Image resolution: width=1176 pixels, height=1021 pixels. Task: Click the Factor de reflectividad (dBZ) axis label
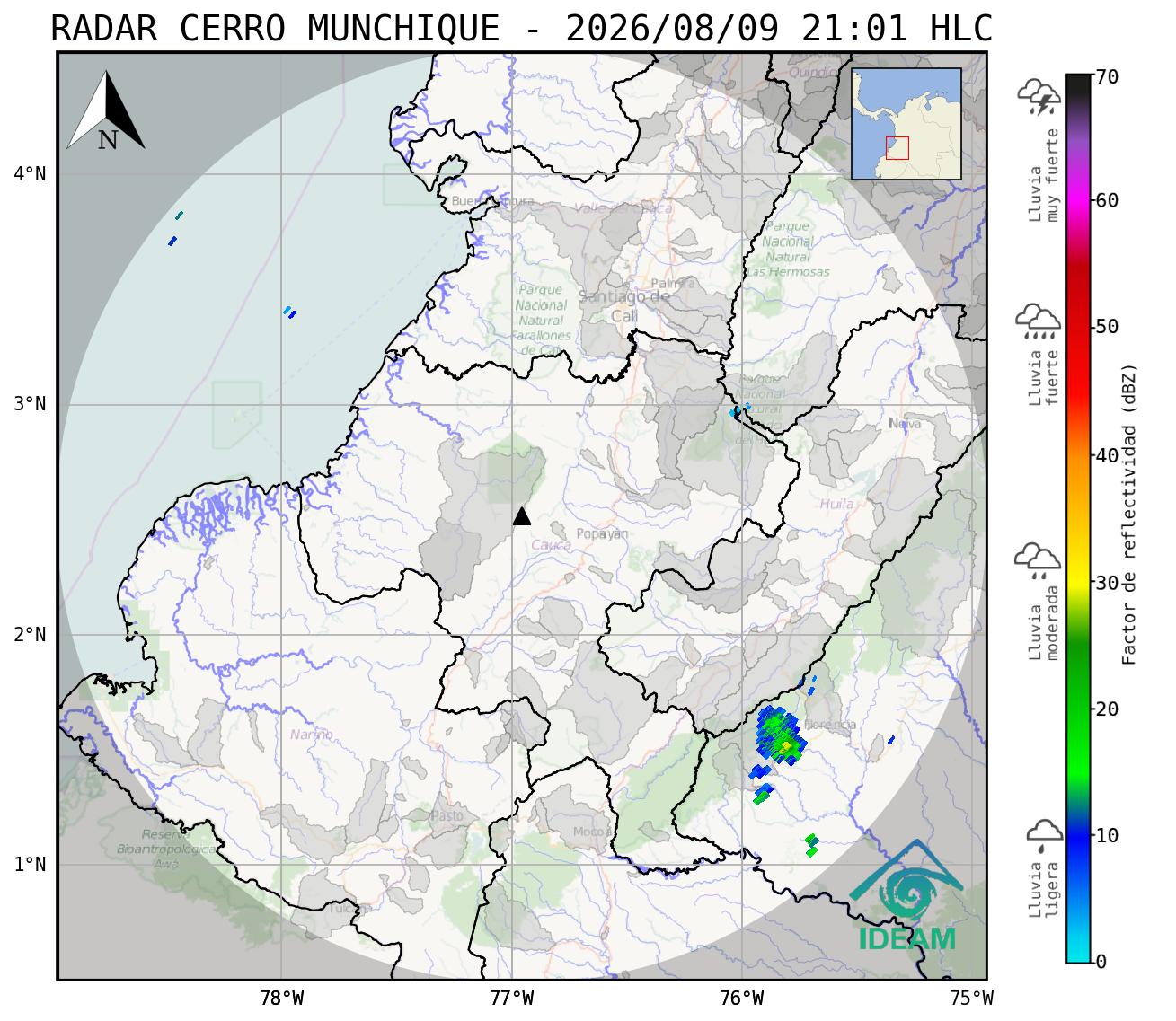(x=1129, y=514)
